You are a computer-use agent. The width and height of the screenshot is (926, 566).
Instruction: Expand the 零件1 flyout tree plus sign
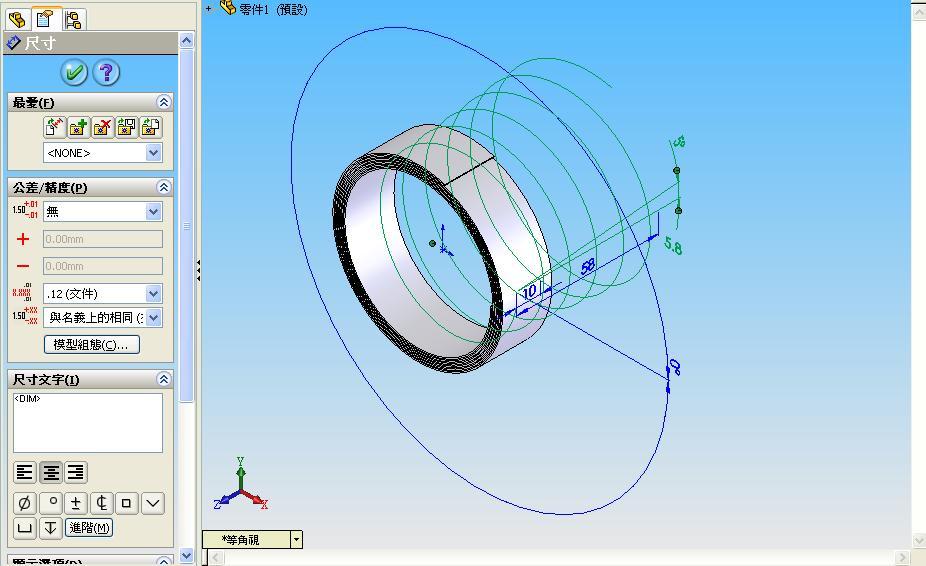pyautogui.click(x=208, y=9)
